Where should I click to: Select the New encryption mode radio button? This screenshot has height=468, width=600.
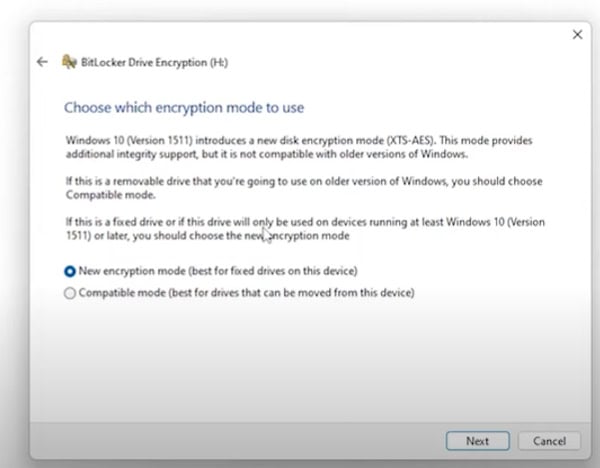69,271
